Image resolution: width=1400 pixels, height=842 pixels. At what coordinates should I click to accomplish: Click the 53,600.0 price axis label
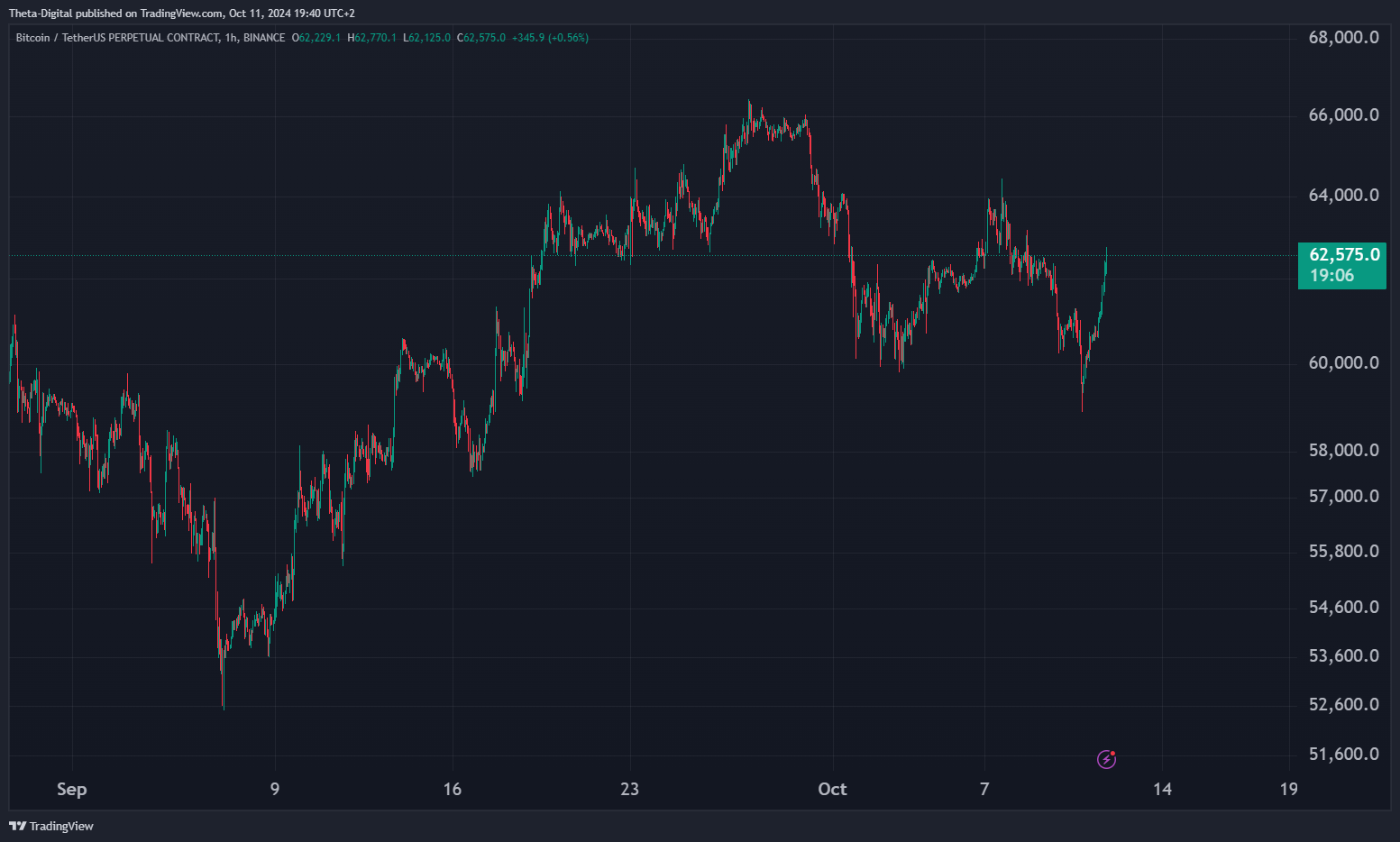coord(1343,656)
